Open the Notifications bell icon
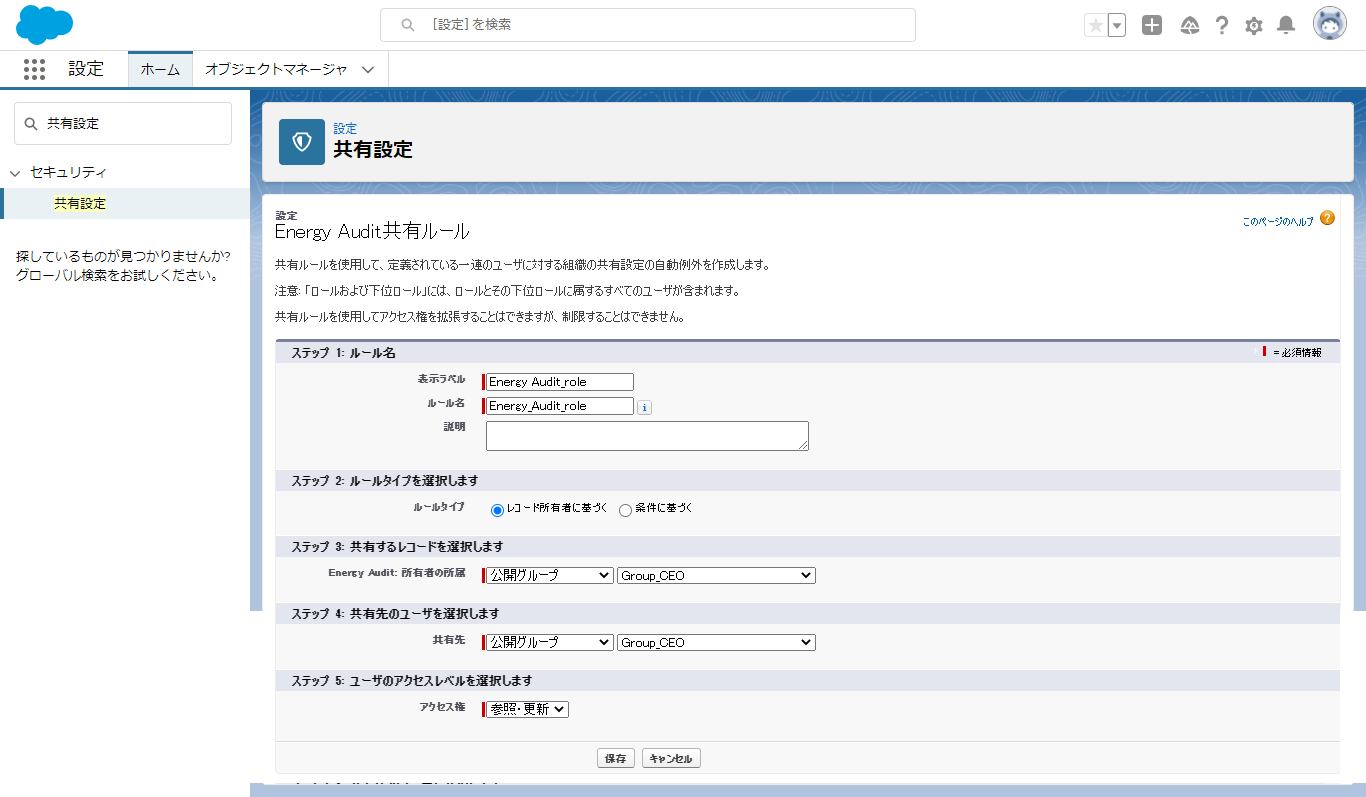 1287,26
